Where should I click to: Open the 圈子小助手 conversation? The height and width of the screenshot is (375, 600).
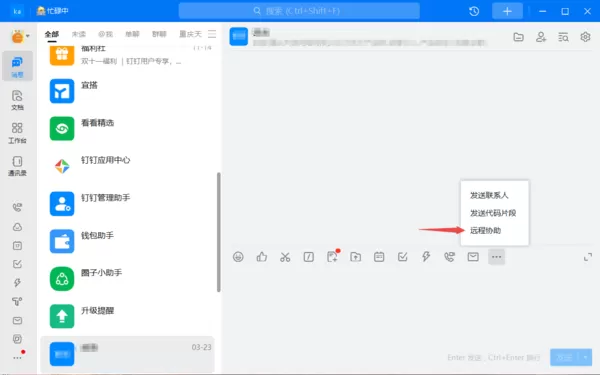[x=127, y=279]
